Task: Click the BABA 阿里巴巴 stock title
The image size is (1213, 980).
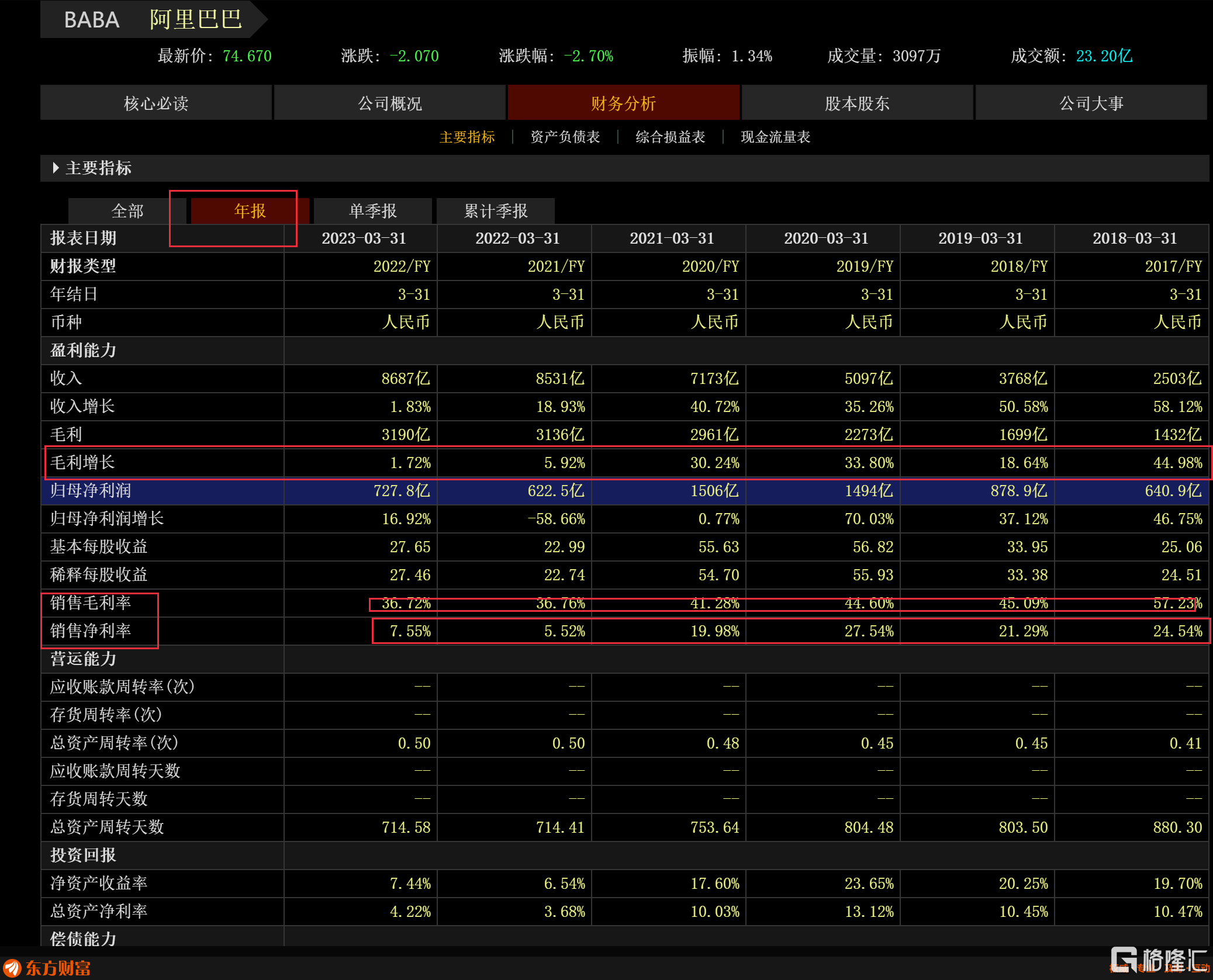Action: pyautogui.click(x=153, y=19)
